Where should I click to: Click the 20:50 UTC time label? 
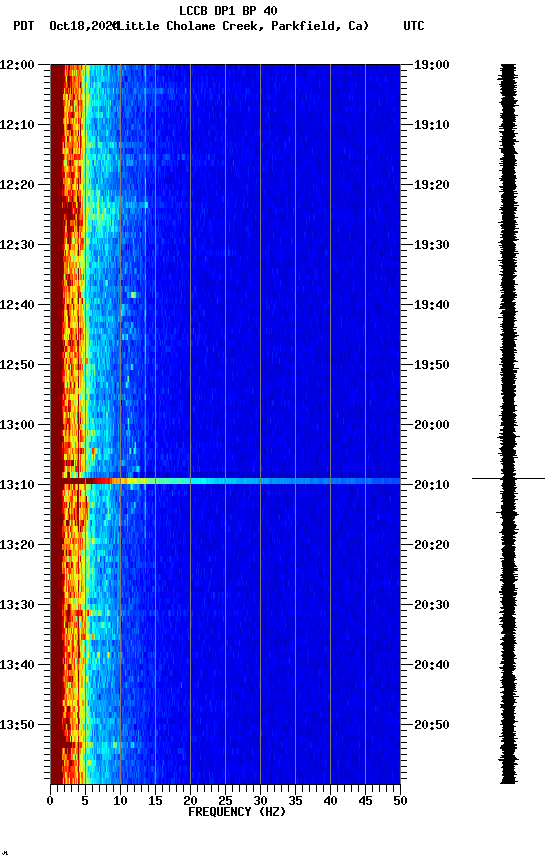(432, 726)
